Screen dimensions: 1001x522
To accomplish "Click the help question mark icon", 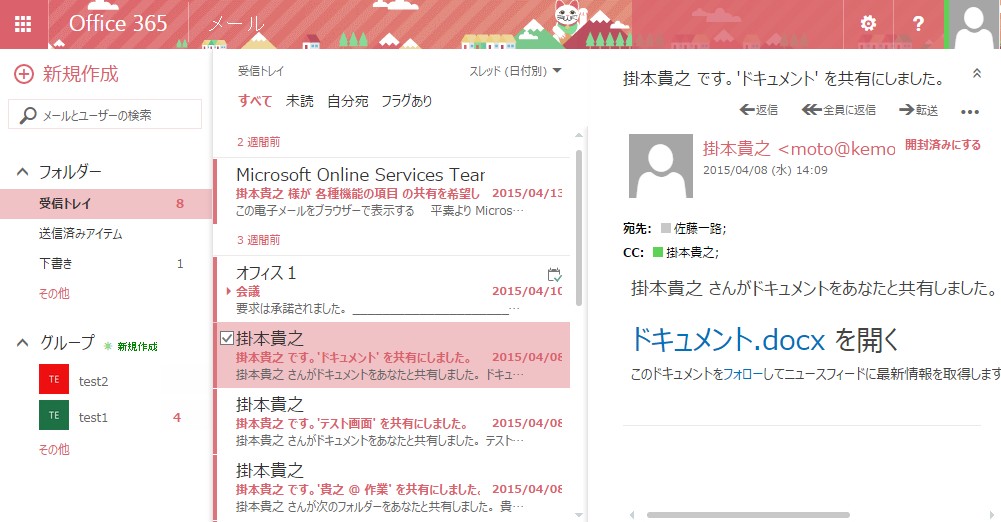I will [x=918, y=24].
